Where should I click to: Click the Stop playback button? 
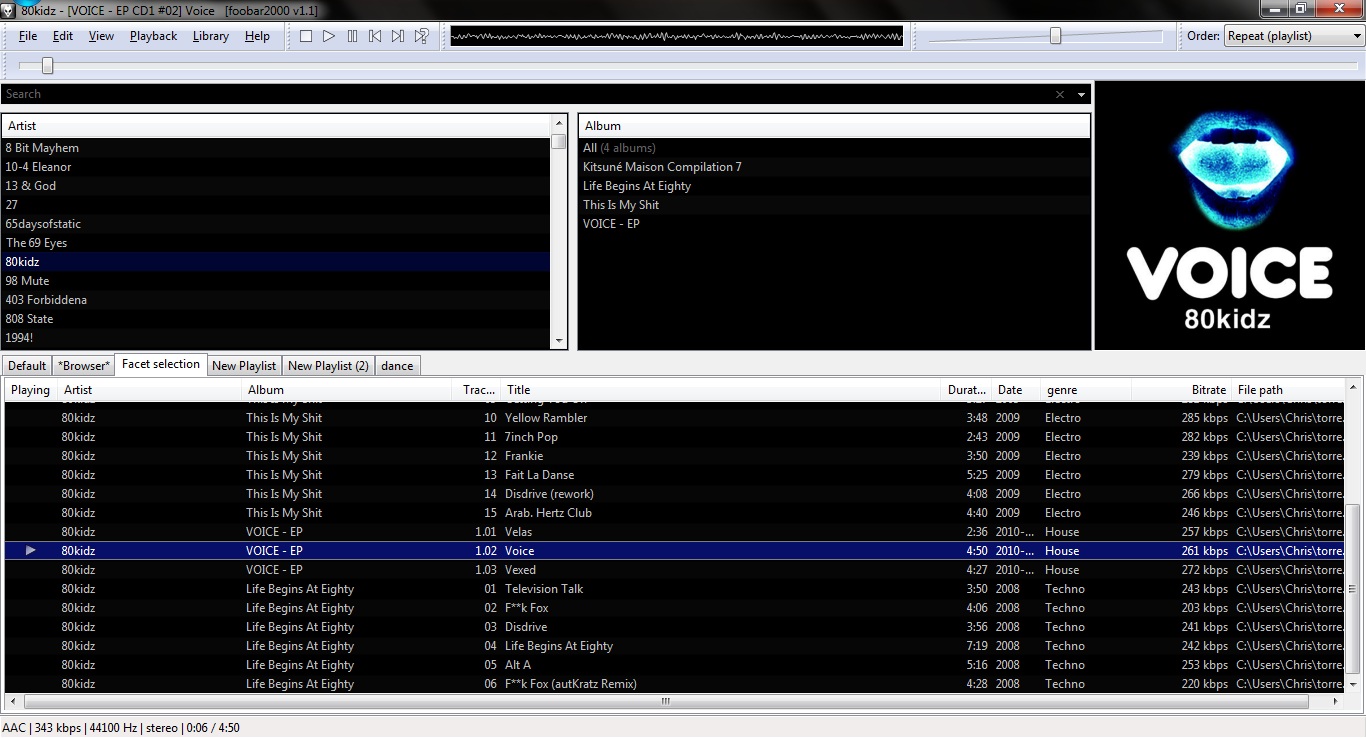coord(306,36)
